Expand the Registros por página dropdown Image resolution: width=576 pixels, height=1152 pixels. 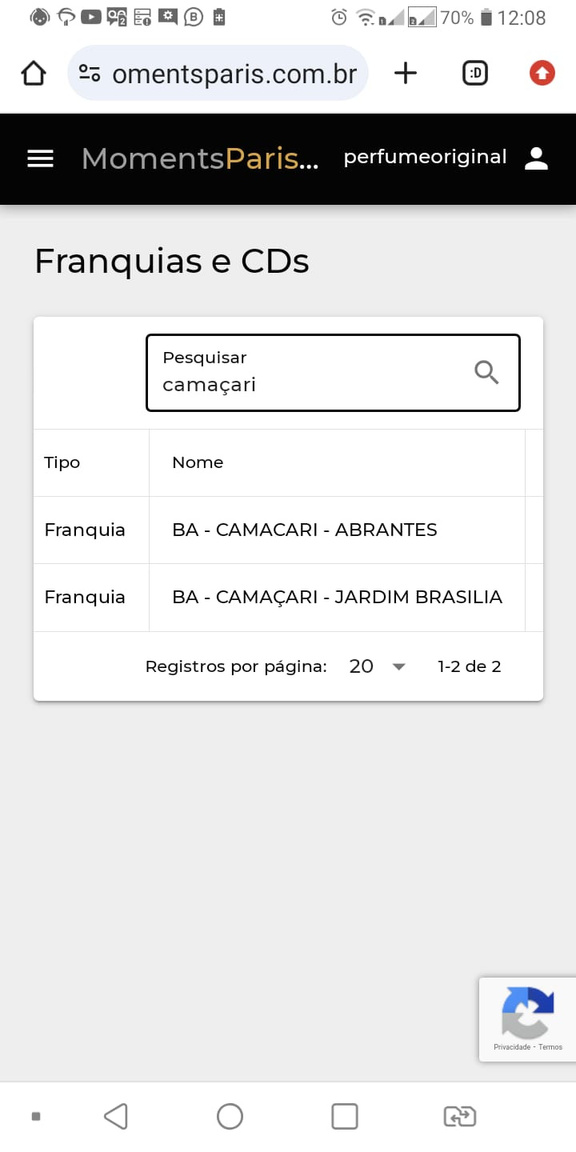pyautogui.click(x=377, y=666)
